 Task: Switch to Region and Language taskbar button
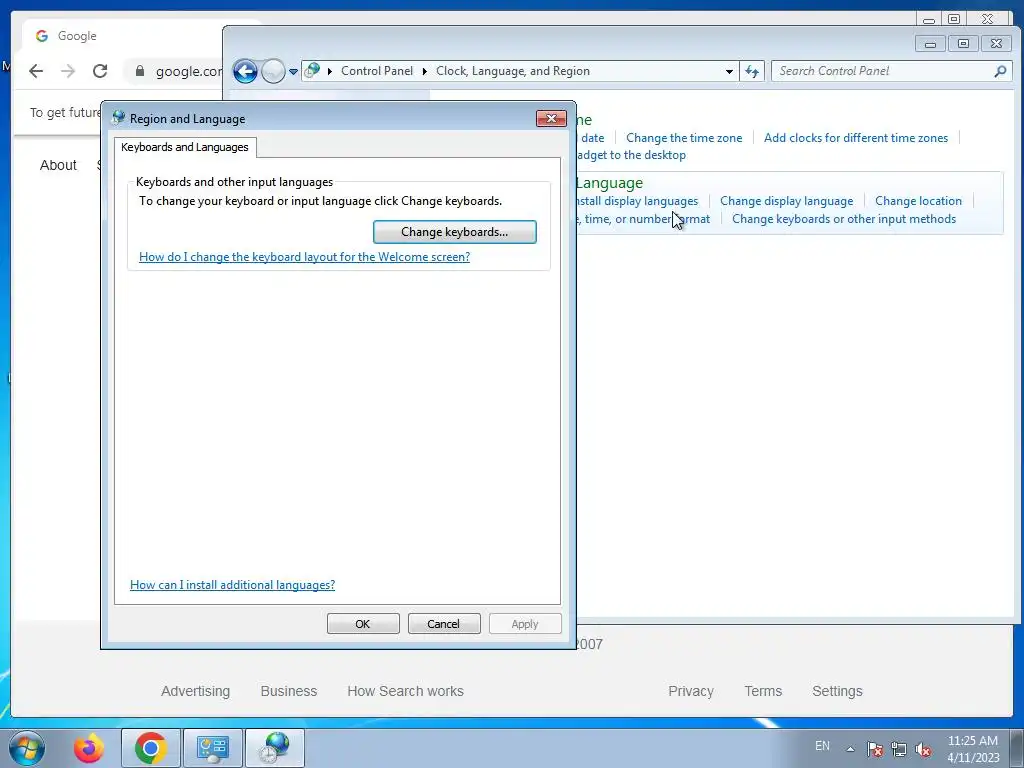tap(274, 748)
